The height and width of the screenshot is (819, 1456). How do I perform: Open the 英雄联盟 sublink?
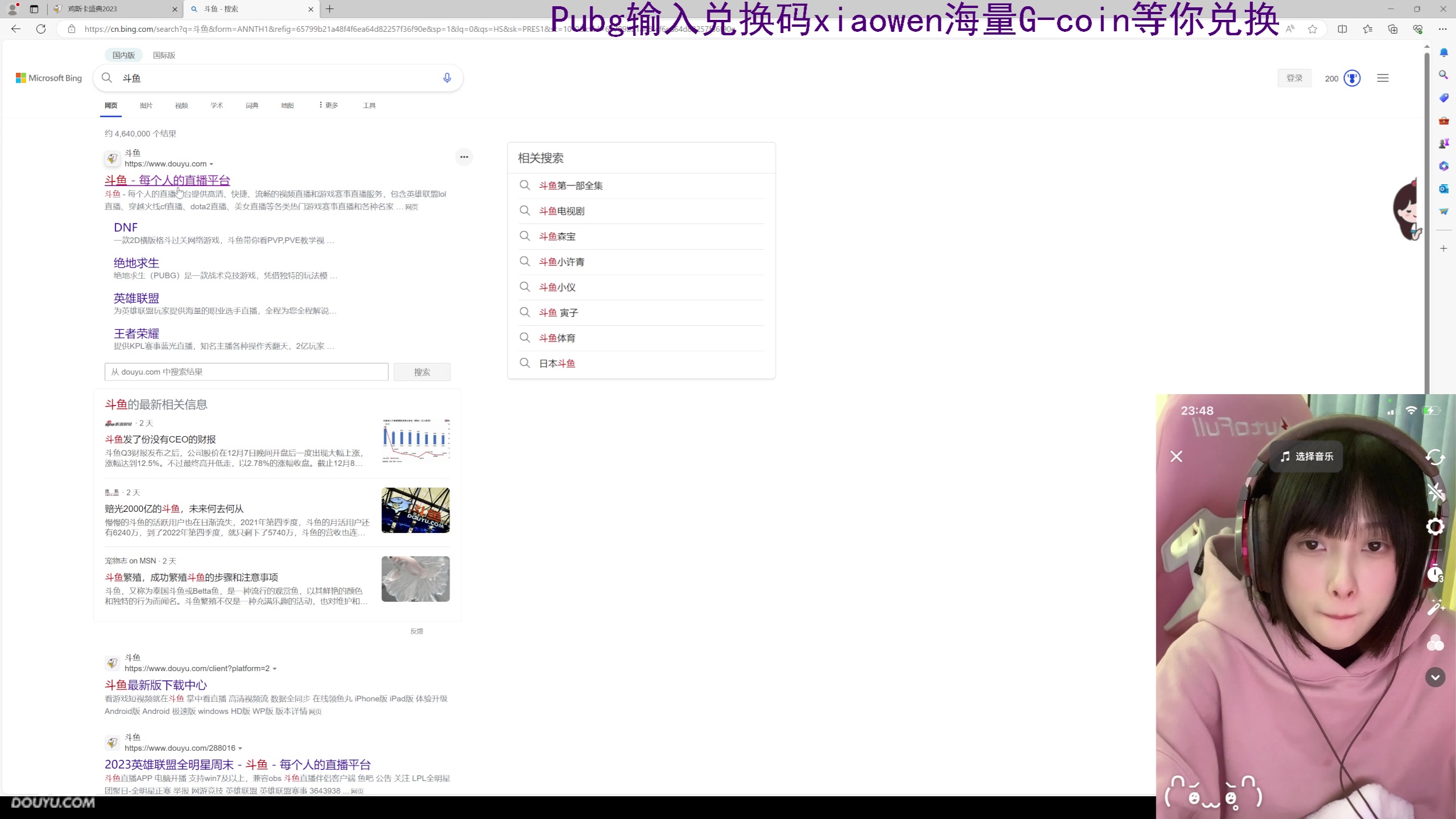pos(136,298)
